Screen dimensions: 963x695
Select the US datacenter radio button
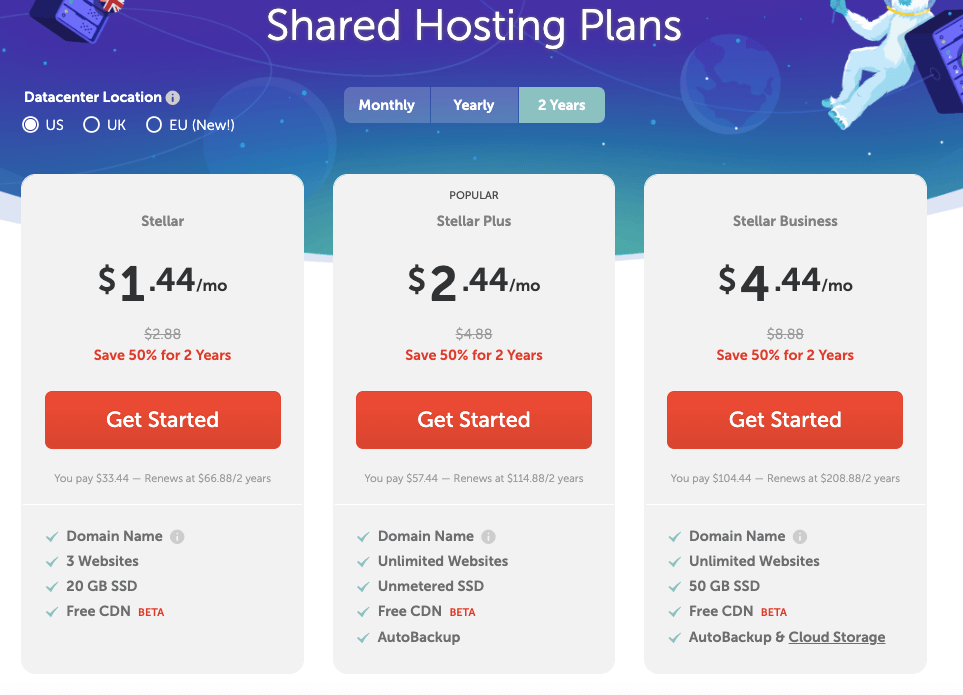[x=30, y=124]
